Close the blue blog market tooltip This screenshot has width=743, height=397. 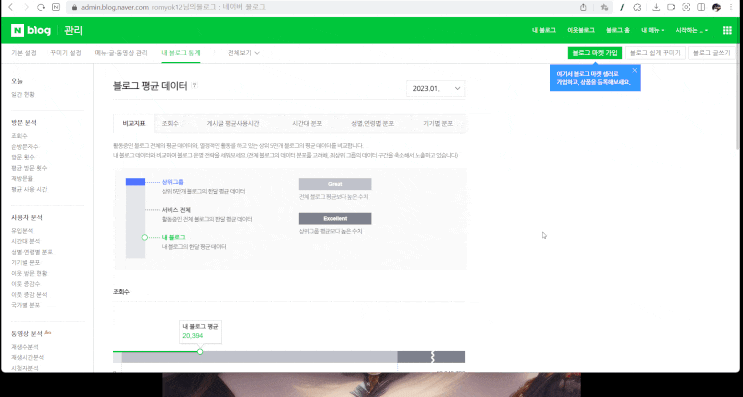(x=634, y=70)
